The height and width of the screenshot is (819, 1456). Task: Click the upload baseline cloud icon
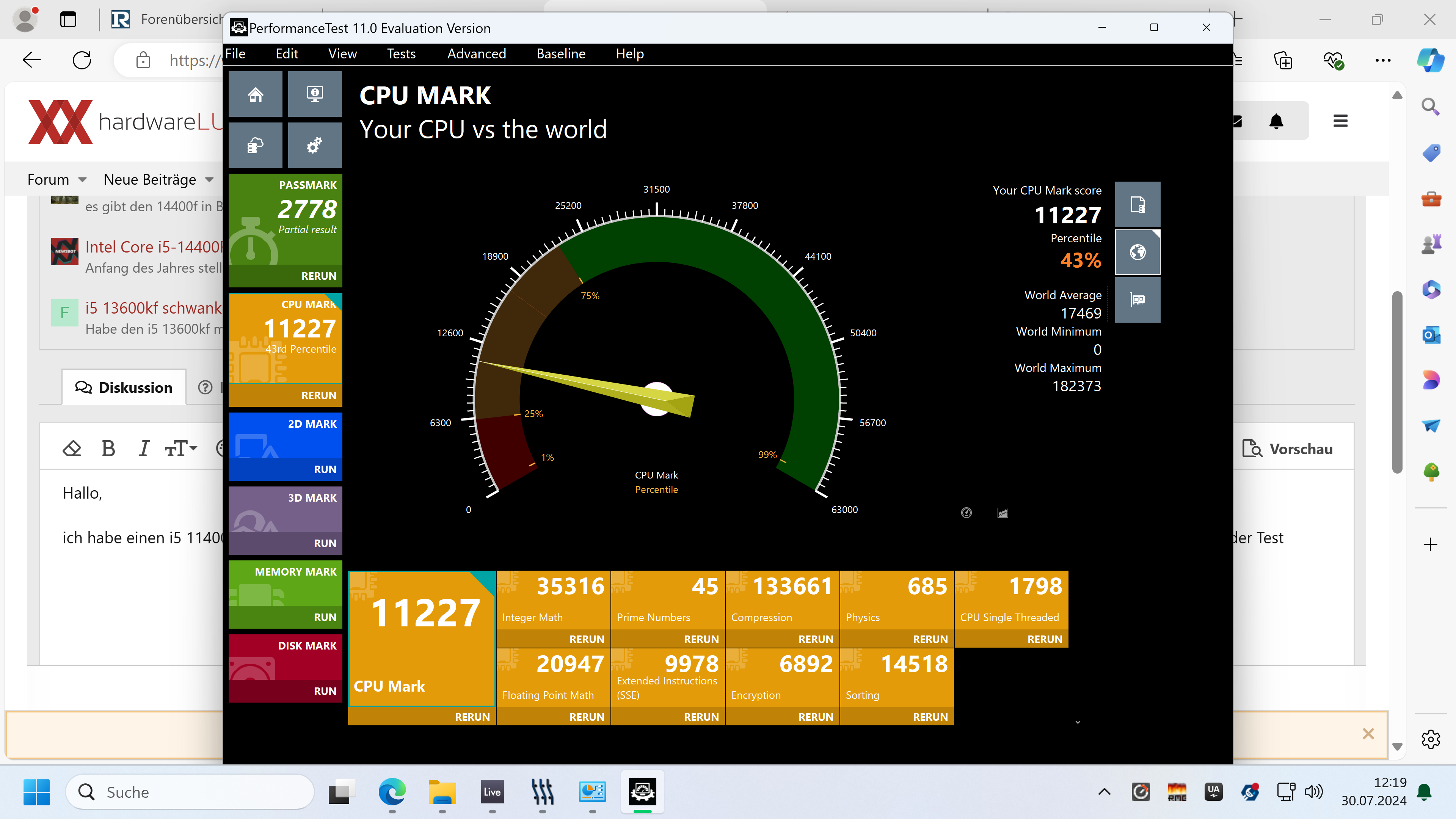256,146
